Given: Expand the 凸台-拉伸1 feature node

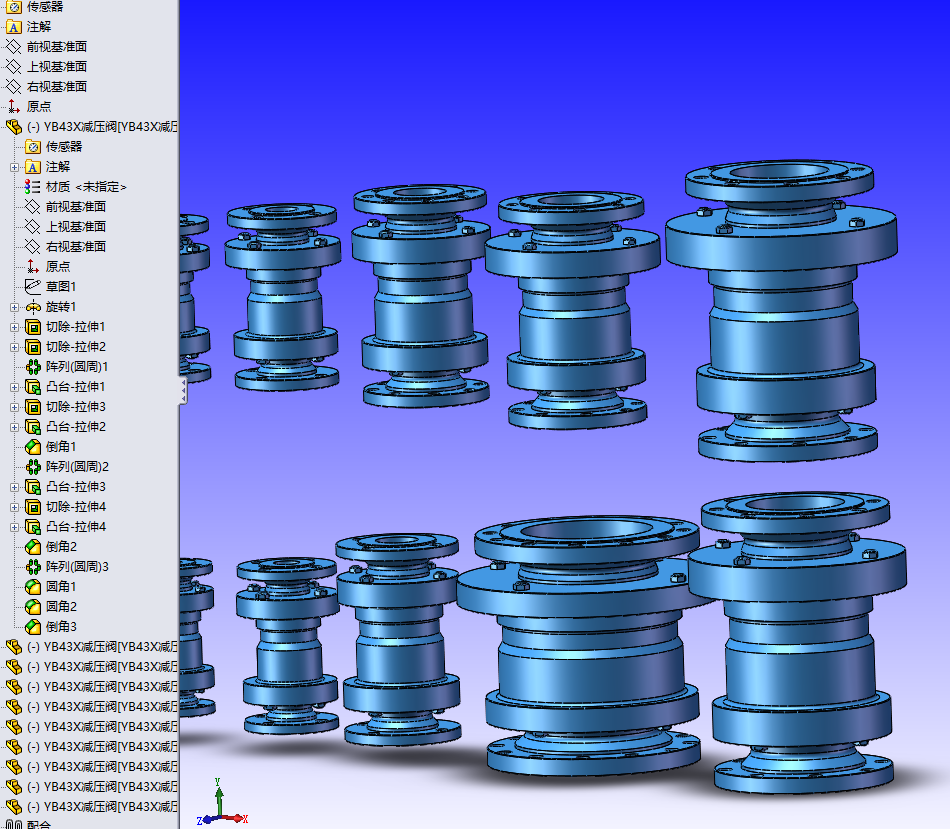Looking at the screenshot, I should [15, 387].
